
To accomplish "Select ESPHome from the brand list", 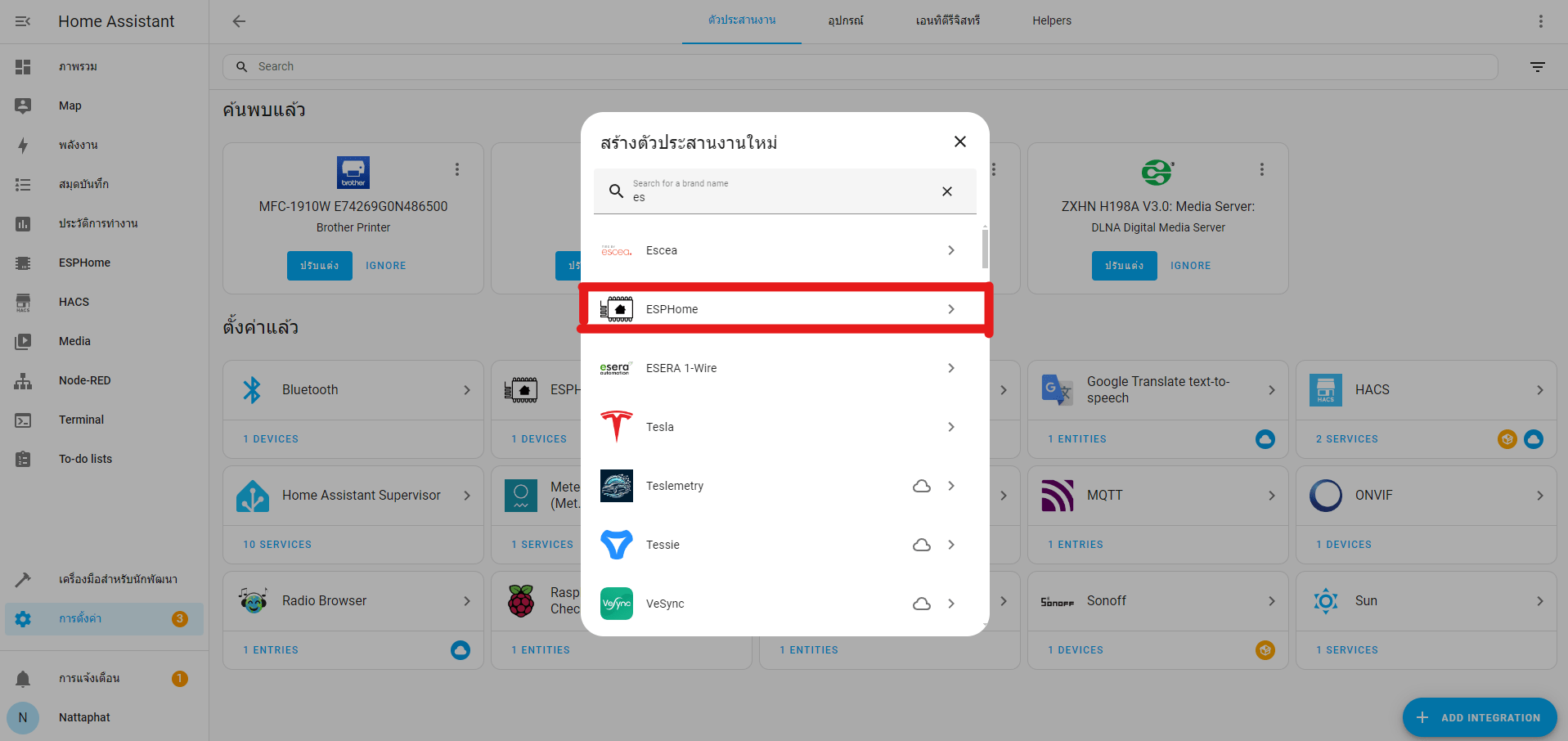I will [785, 309].
